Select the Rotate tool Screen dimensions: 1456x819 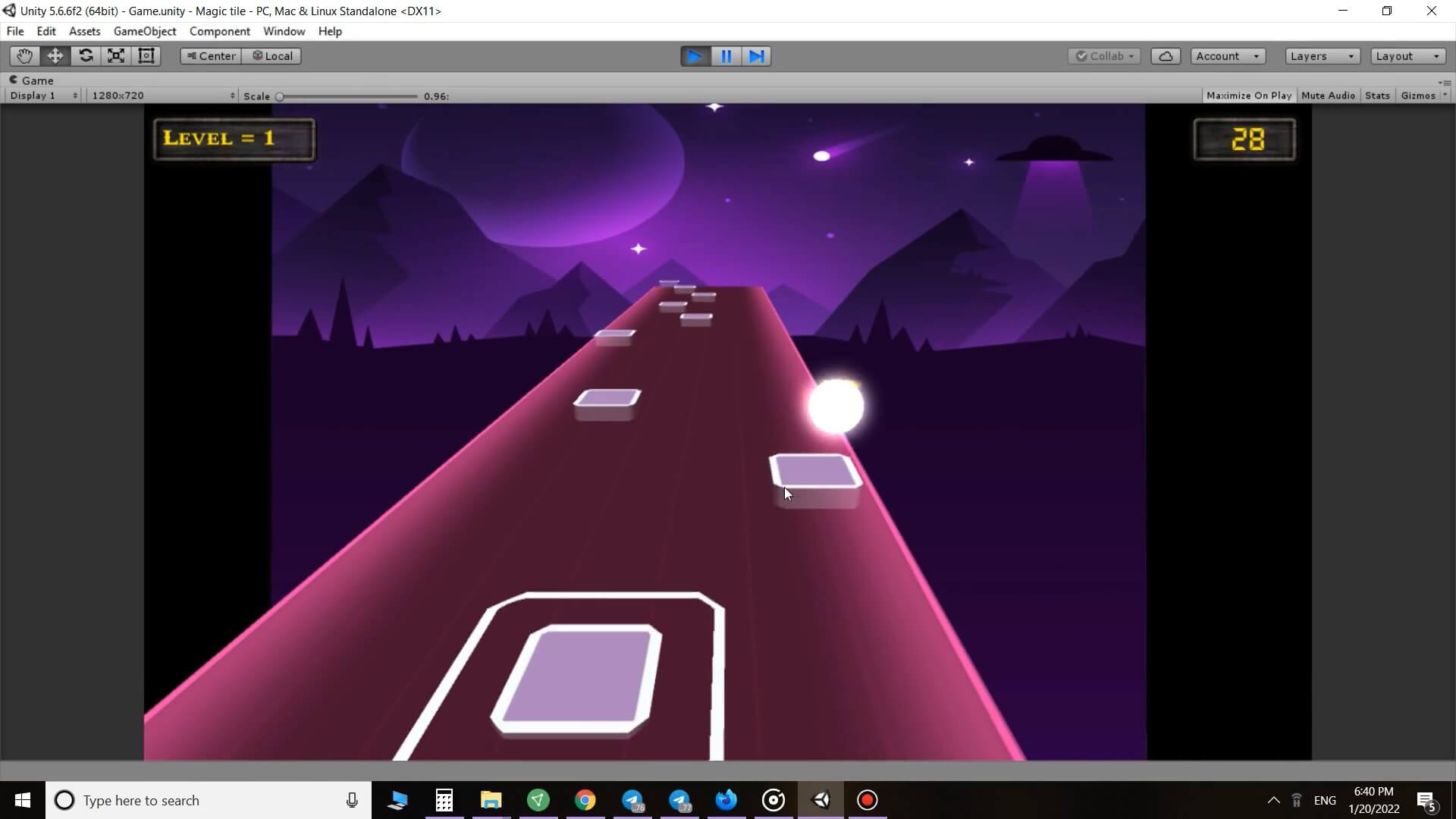86,56
